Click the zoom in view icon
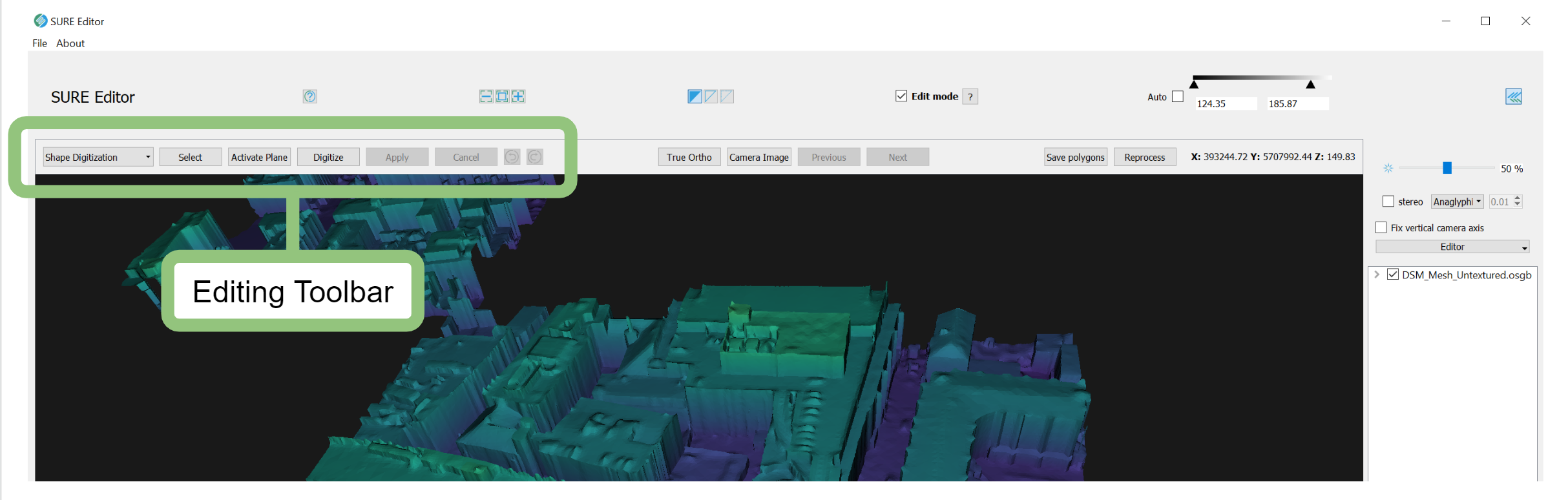 coord(518,96)
